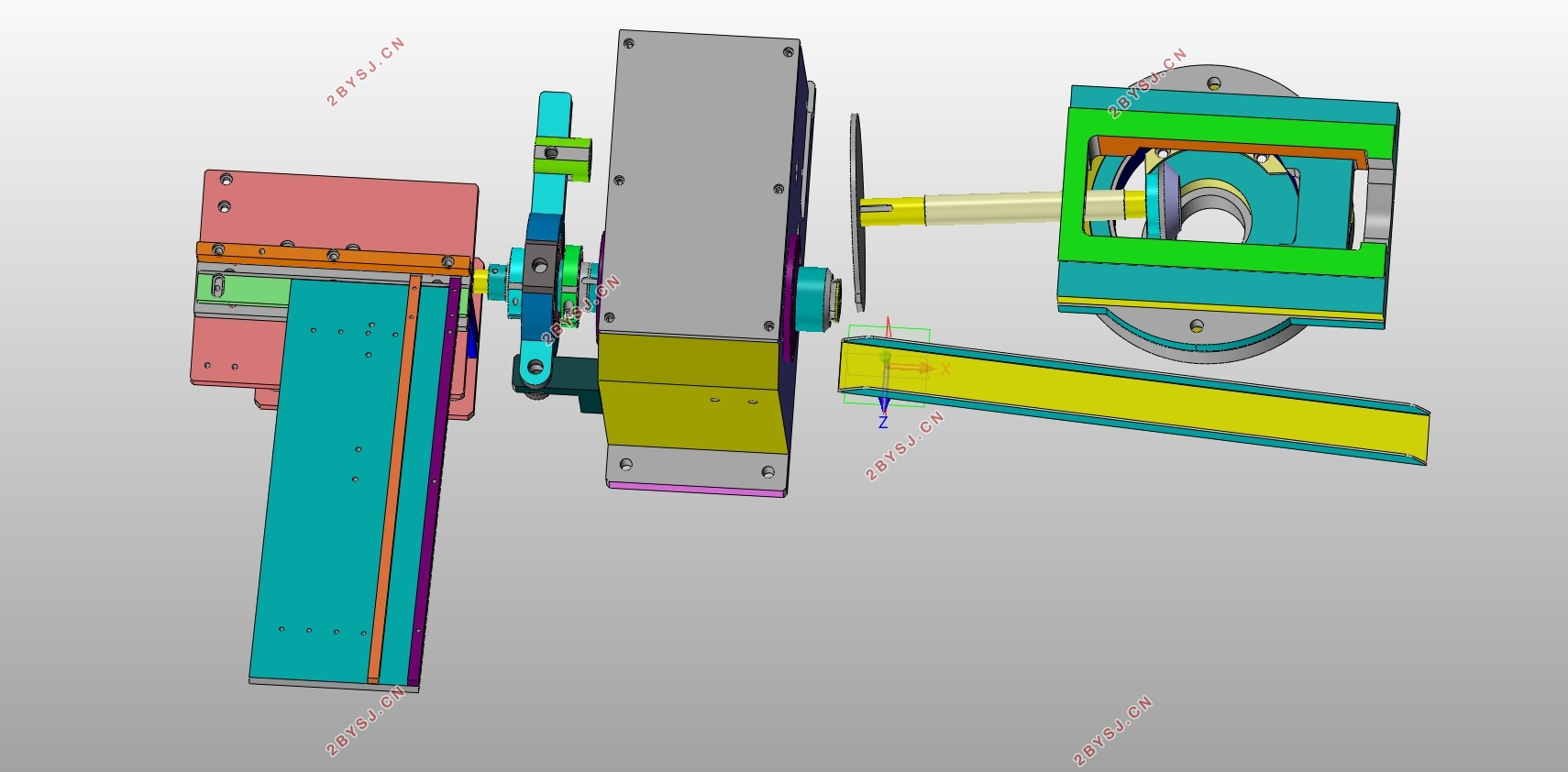Pick the olive yellow lower housing block

pyautogui.click(x=693, y=394)
